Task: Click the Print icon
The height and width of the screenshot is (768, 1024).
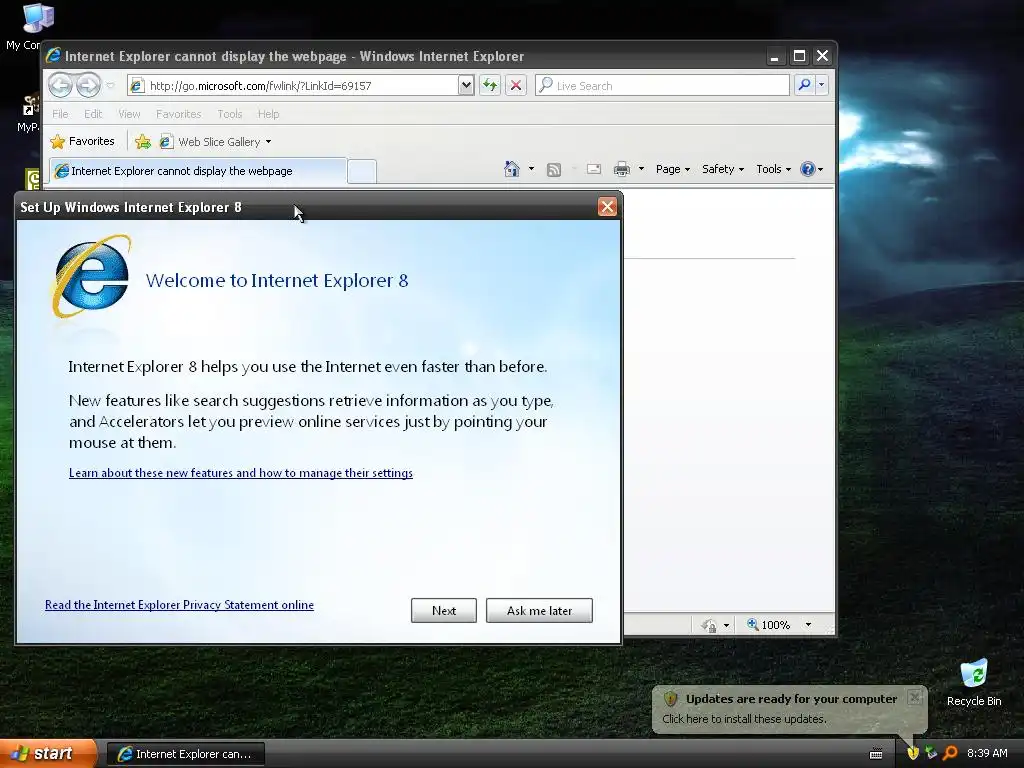Action: pos(622,169)
